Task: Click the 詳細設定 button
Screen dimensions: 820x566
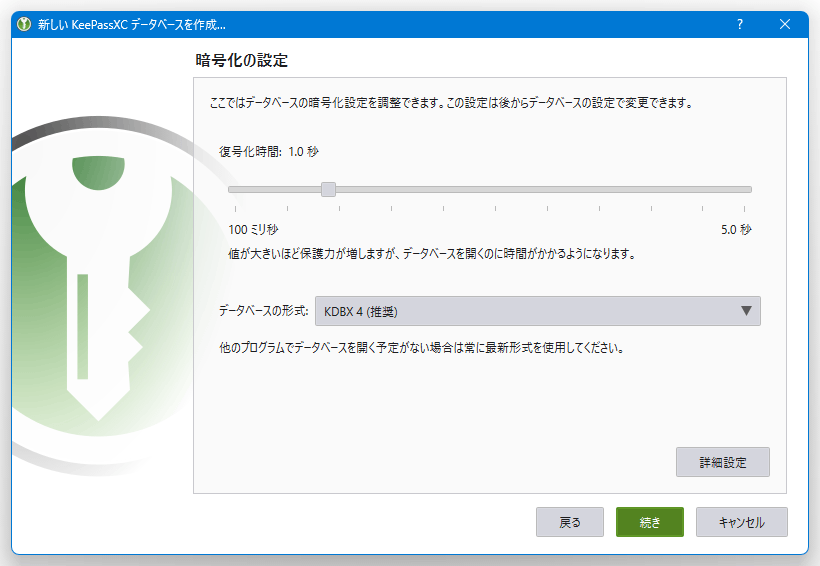Action: click(x=723, y=462)
